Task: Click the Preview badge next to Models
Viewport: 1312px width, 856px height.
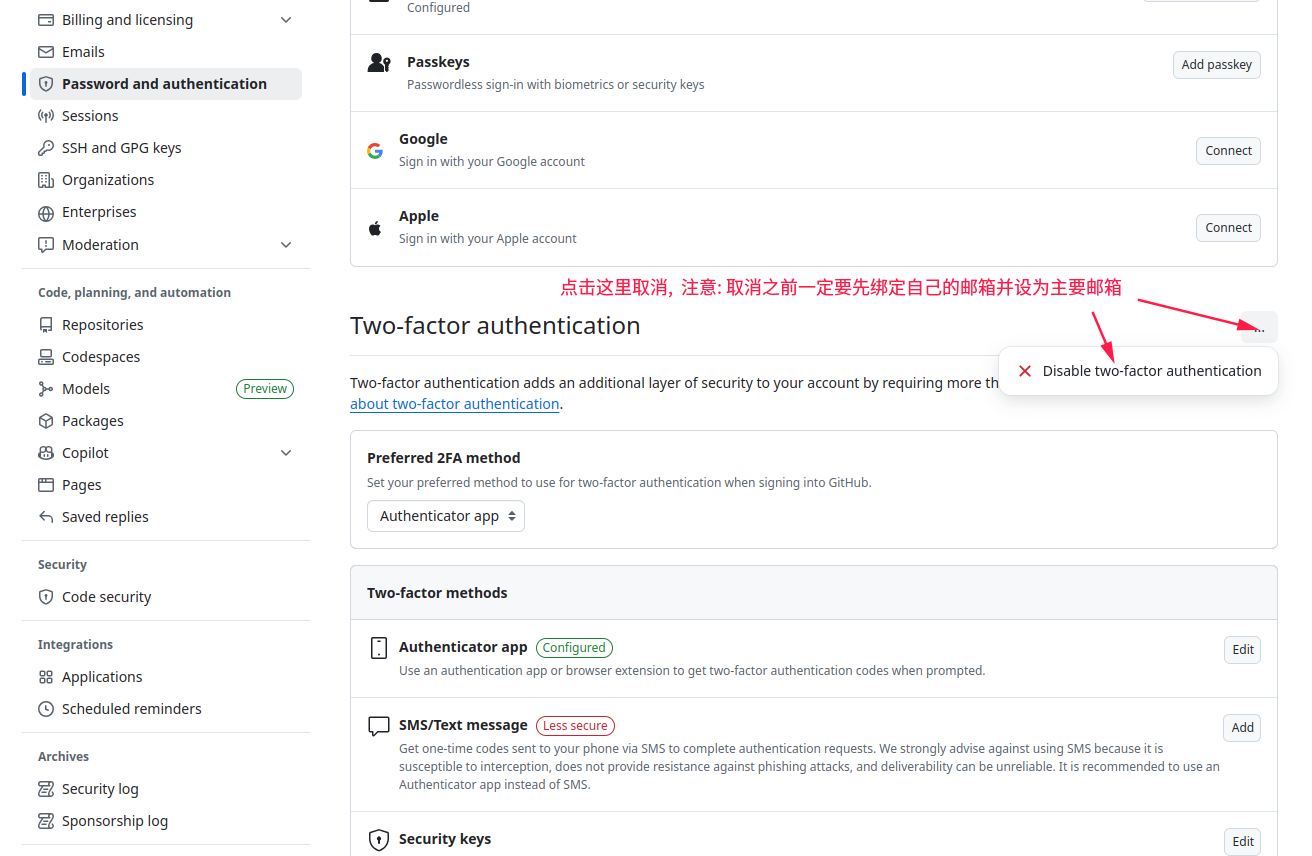Action: tap(264, 388)
